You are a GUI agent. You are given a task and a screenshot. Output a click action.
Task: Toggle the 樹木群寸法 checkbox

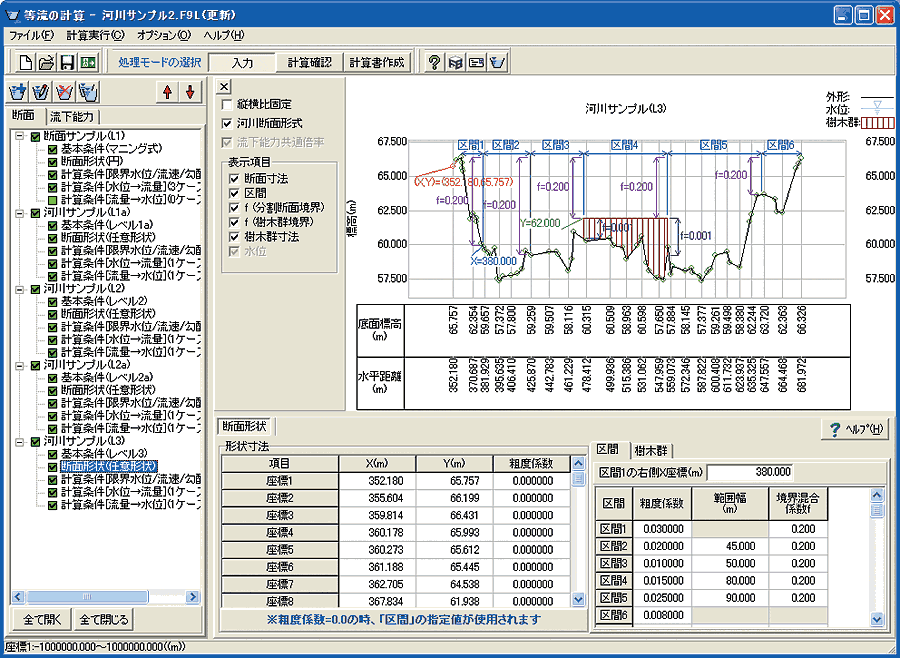pos(234,237)
